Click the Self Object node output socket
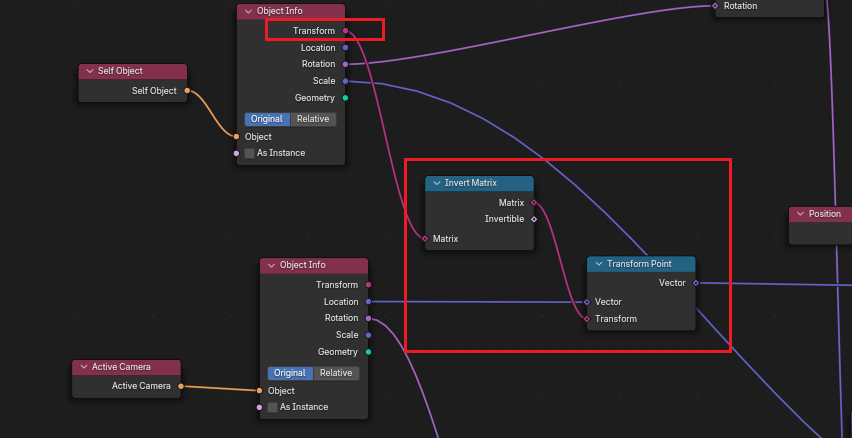852x438 pixels. pyautogui.click(x=188, y=91)
